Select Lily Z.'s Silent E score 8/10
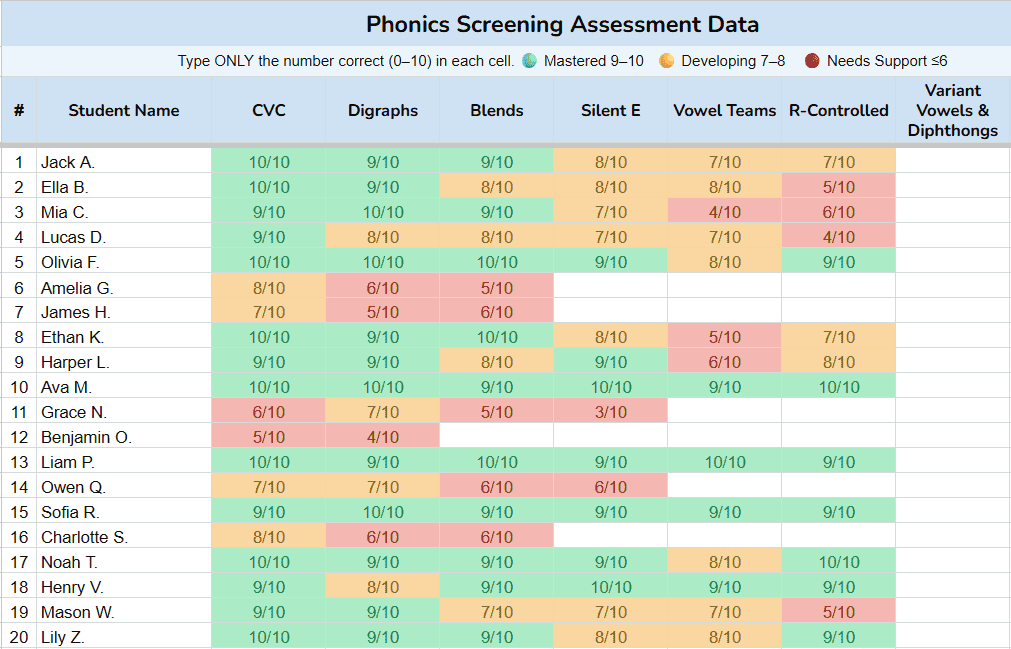Screen dimensions: 1011x649 611,637
